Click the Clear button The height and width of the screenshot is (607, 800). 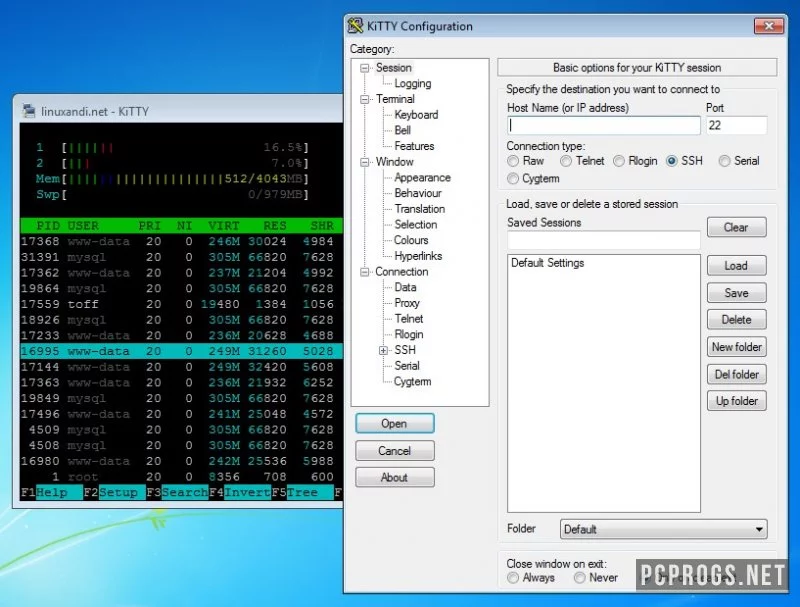(736, 227)
